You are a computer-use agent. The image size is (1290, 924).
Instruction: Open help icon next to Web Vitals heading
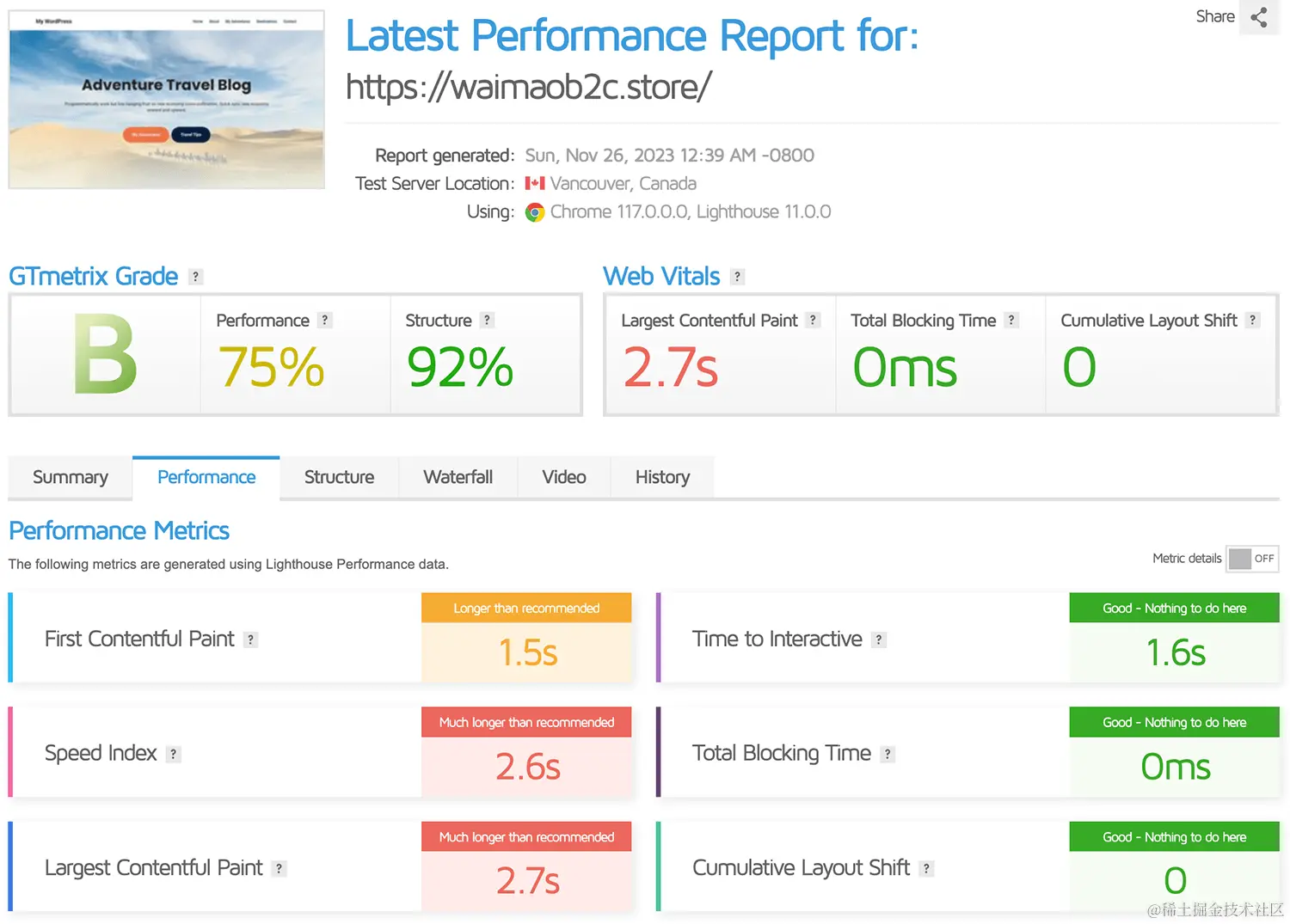point(737,277)
